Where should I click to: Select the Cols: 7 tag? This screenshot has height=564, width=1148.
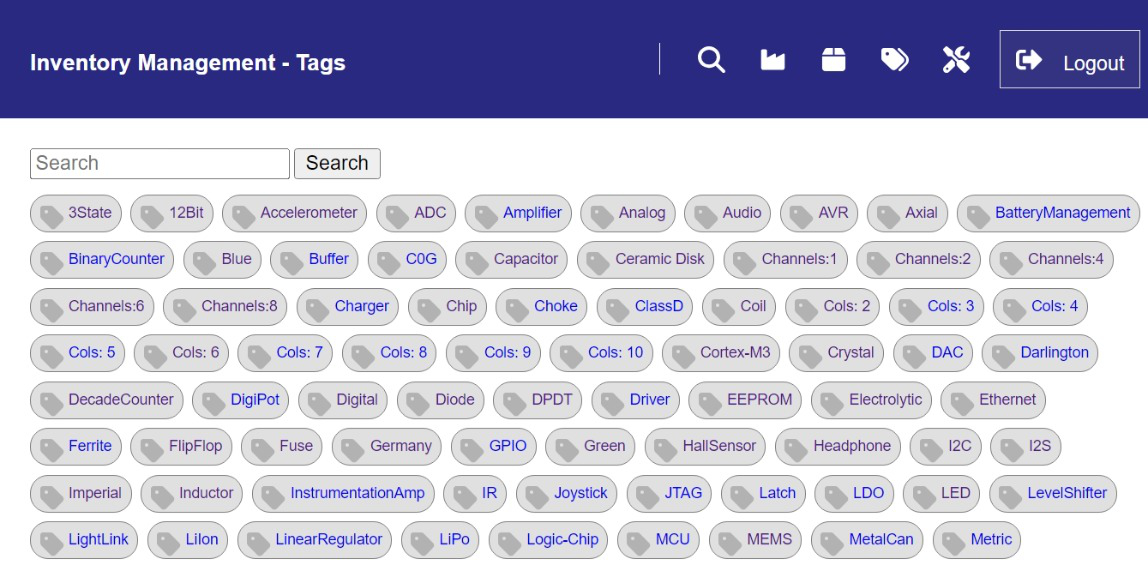tap(285, 353)
